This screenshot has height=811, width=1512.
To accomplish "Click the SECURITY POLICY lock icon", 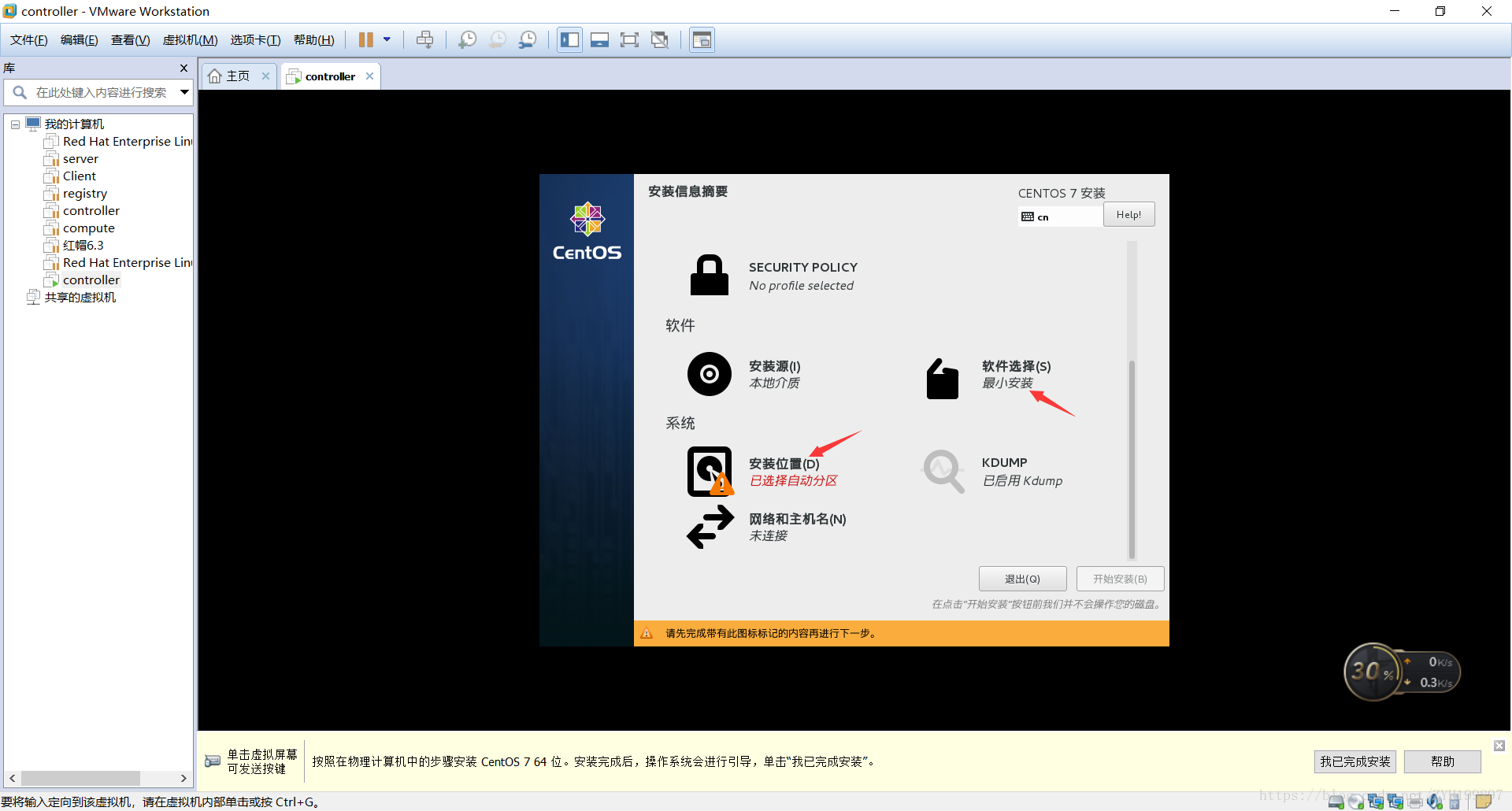I will click(710, 276).
